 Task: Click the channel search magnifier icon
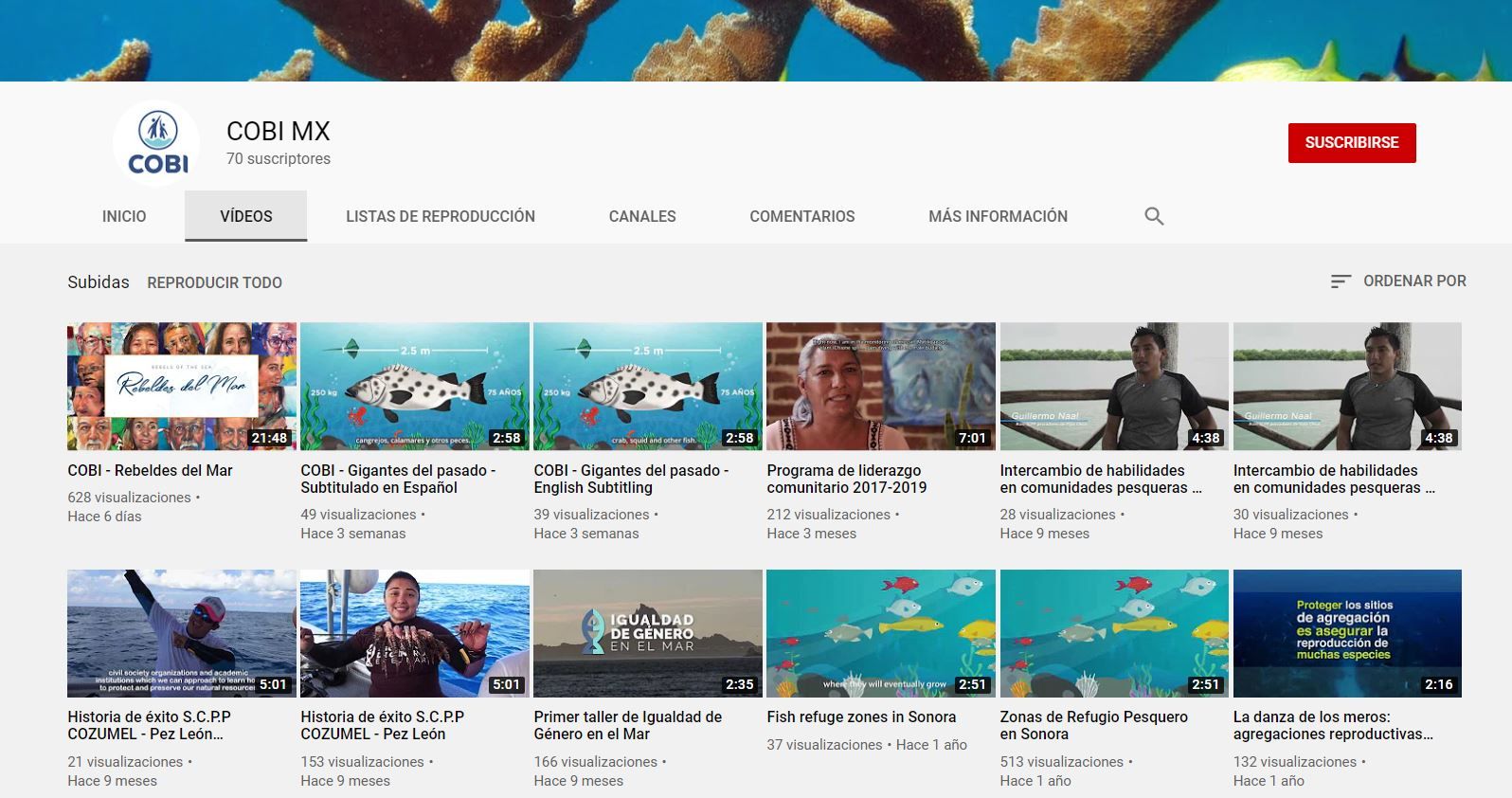pos(1153,216)
